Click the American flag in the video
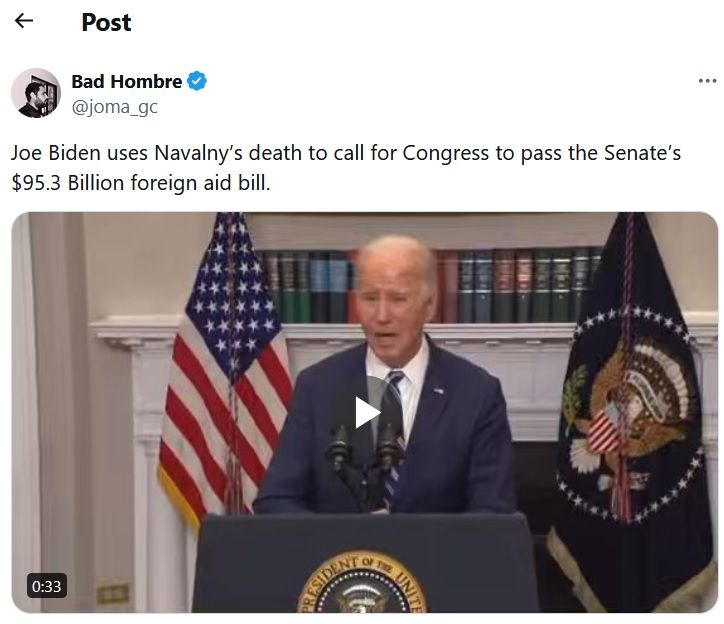Screen dimensions: 724x624 [225, 365]
